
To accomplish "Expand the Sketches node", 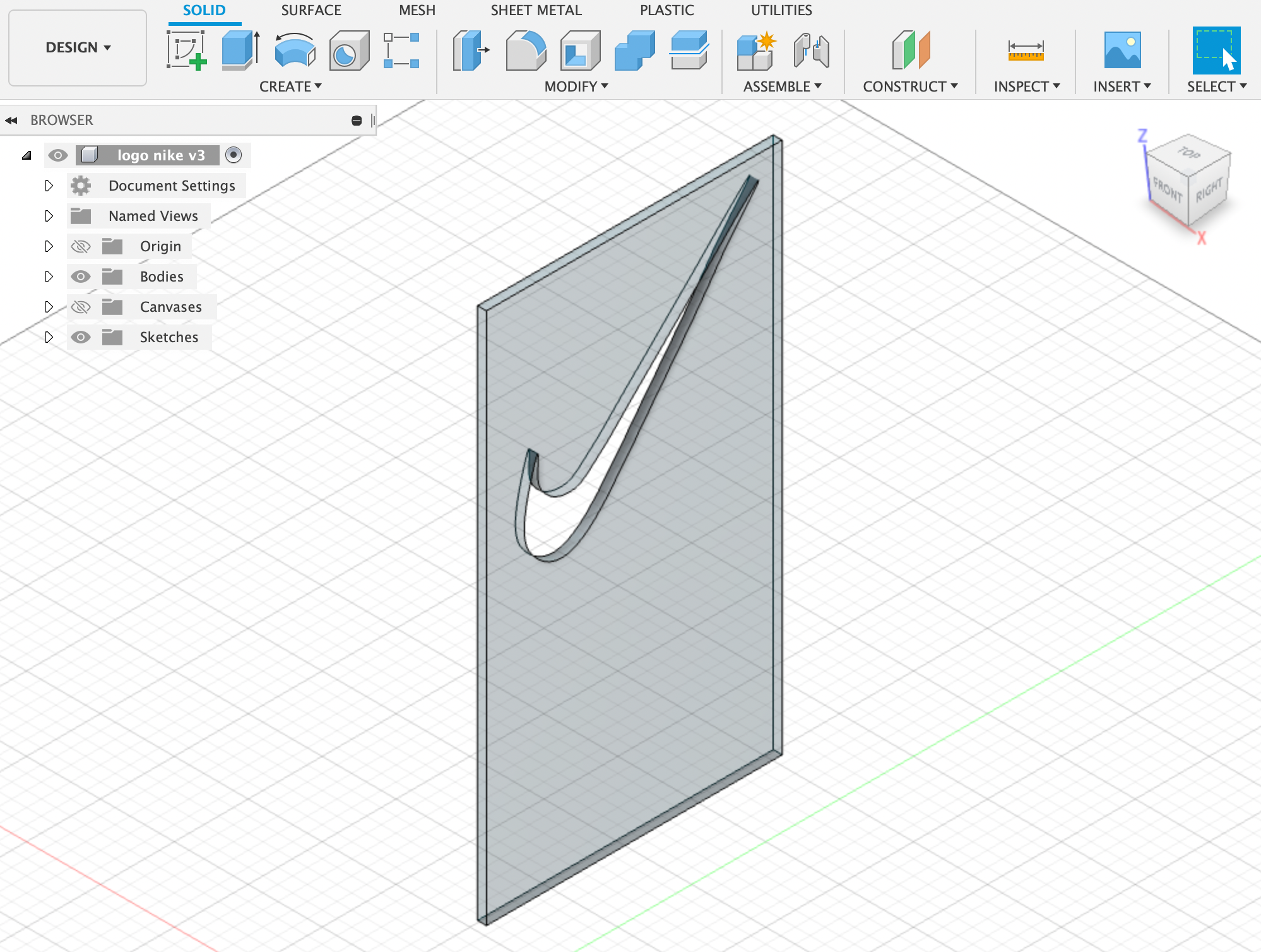I will point(49,337).
